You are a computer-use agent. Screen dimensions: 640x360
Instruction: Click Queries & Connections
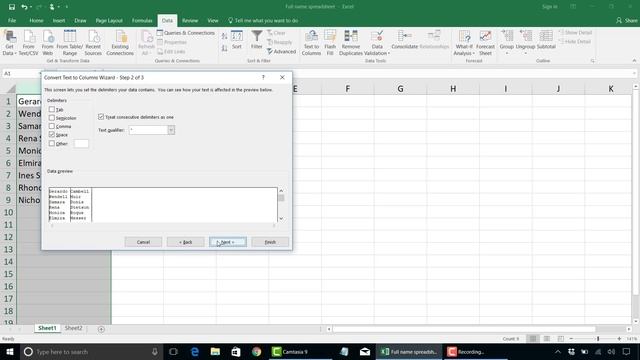[x=186, y=33]
